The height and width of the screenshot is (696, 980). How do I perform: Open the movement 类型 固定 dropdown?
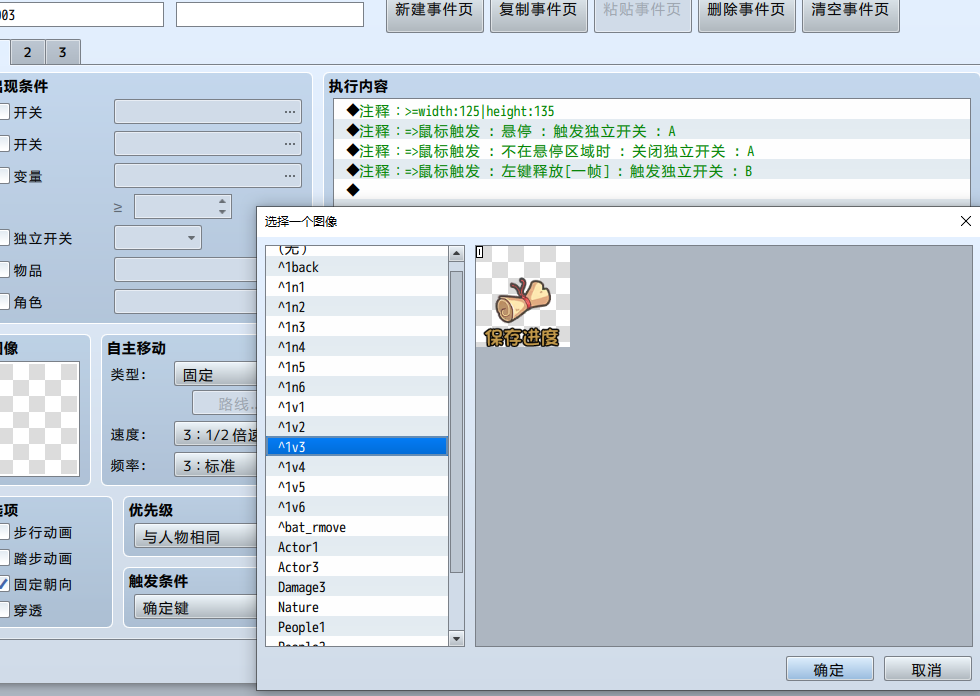(x=216, y=374)
